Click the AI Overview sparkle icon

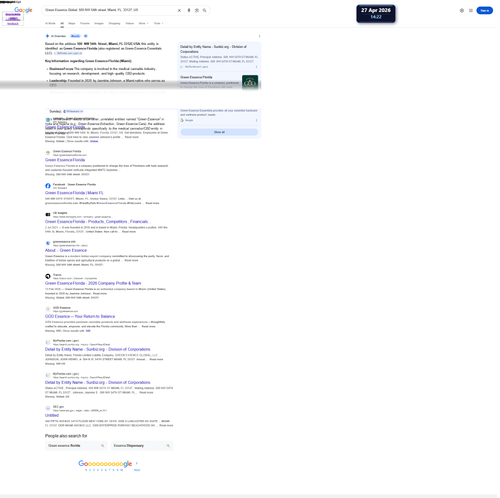(x=47, y=36)
